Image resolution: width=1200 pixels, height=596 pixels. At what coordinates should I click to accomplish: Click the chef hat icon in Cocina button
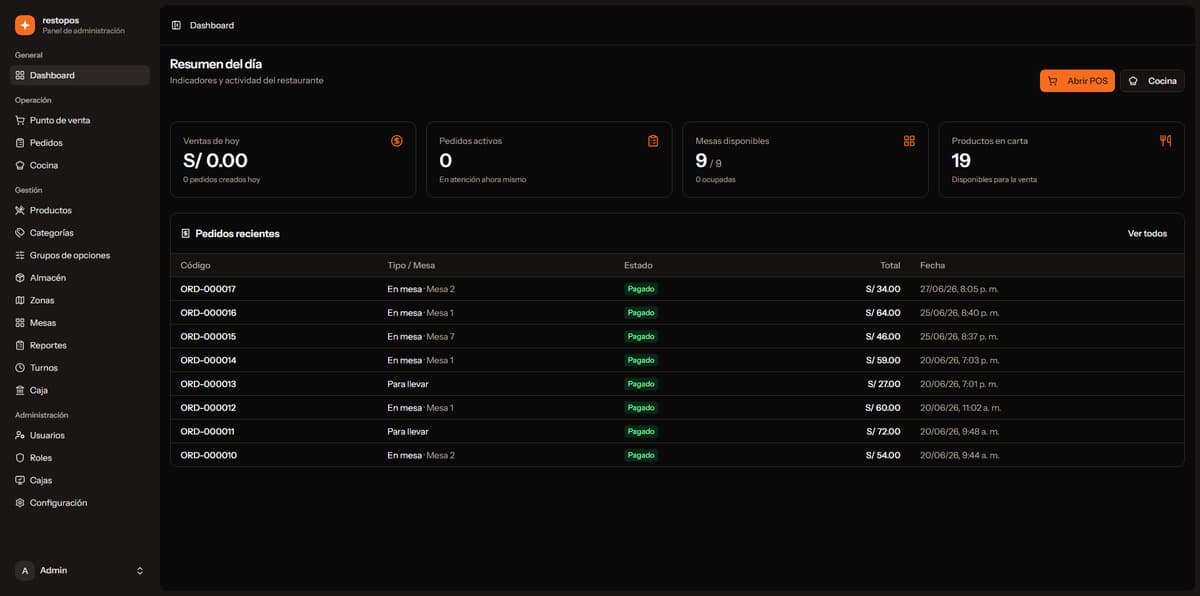point(1133,81)
